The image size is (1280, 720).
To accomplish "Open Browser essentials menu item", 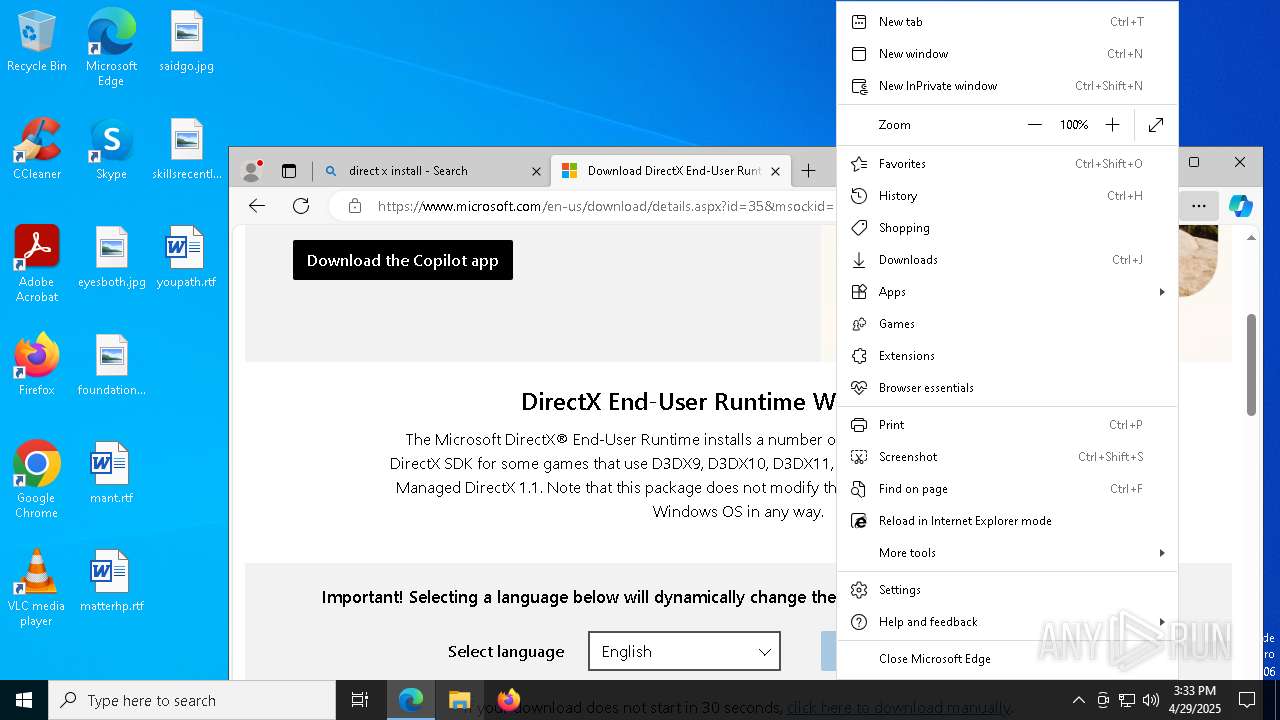I will (1007, 388).
